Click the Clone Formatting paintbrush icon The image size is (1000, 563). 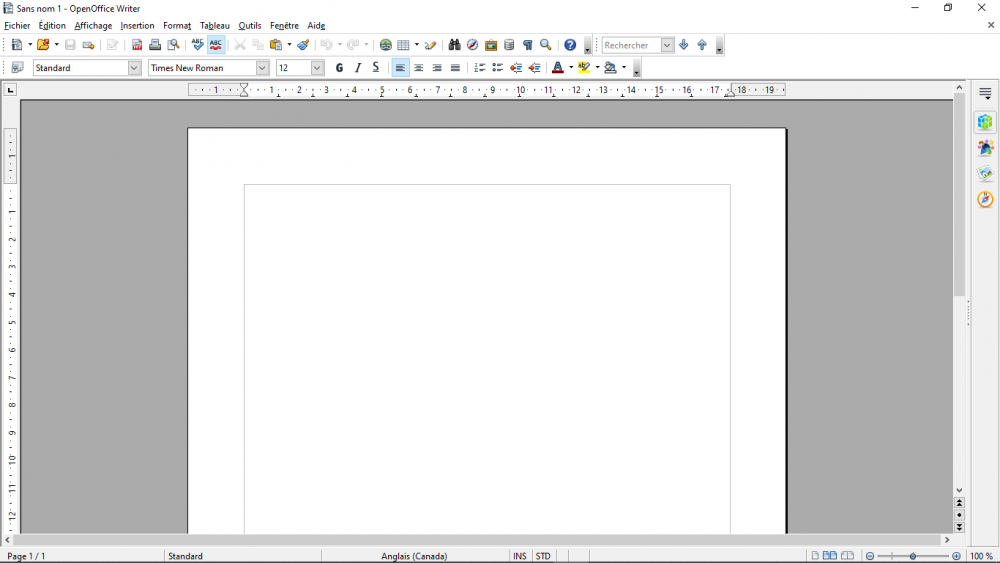tap(303, 45)
